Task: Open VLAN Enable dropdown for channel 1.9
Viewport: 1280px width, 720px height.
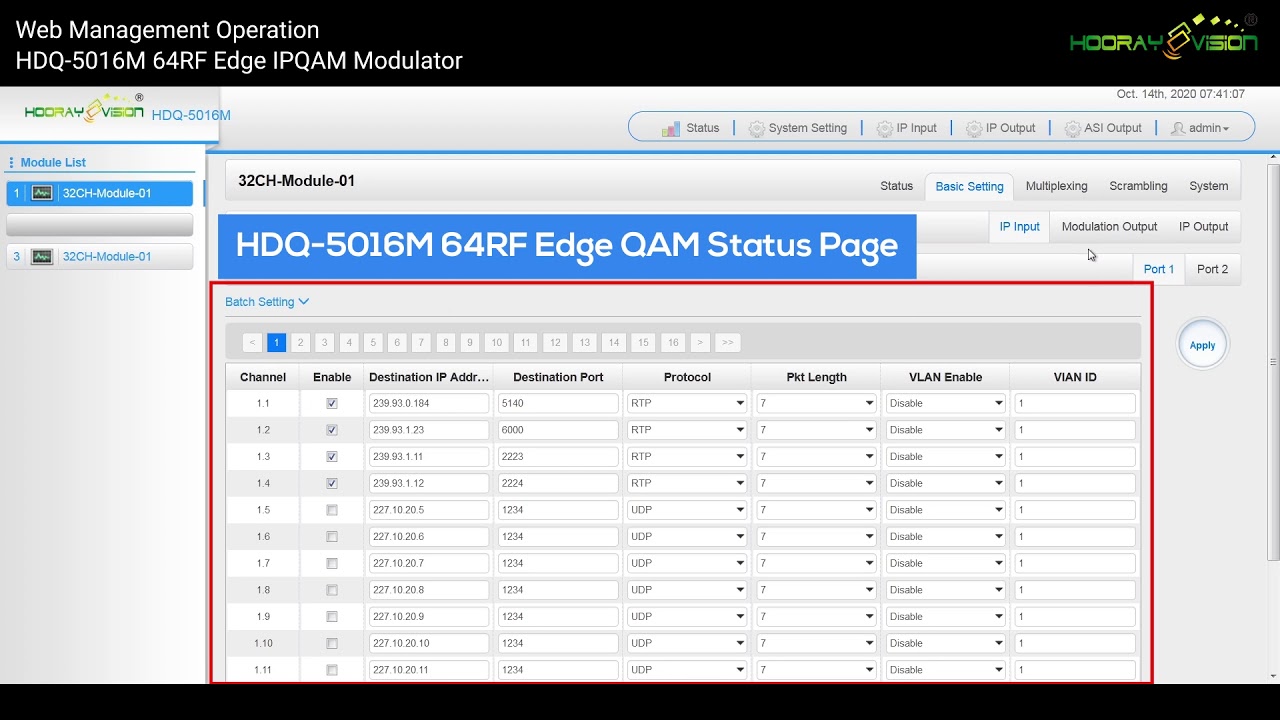Action: (x=945, y=616)
